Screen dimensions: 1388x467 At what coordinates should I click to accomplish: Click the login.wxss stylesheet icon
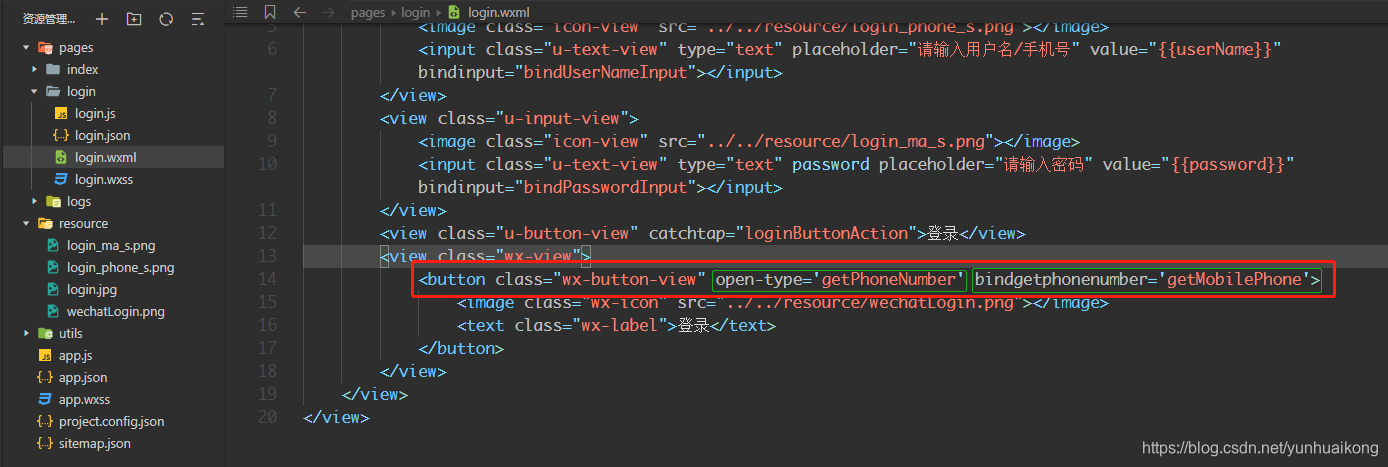[61, 179]
